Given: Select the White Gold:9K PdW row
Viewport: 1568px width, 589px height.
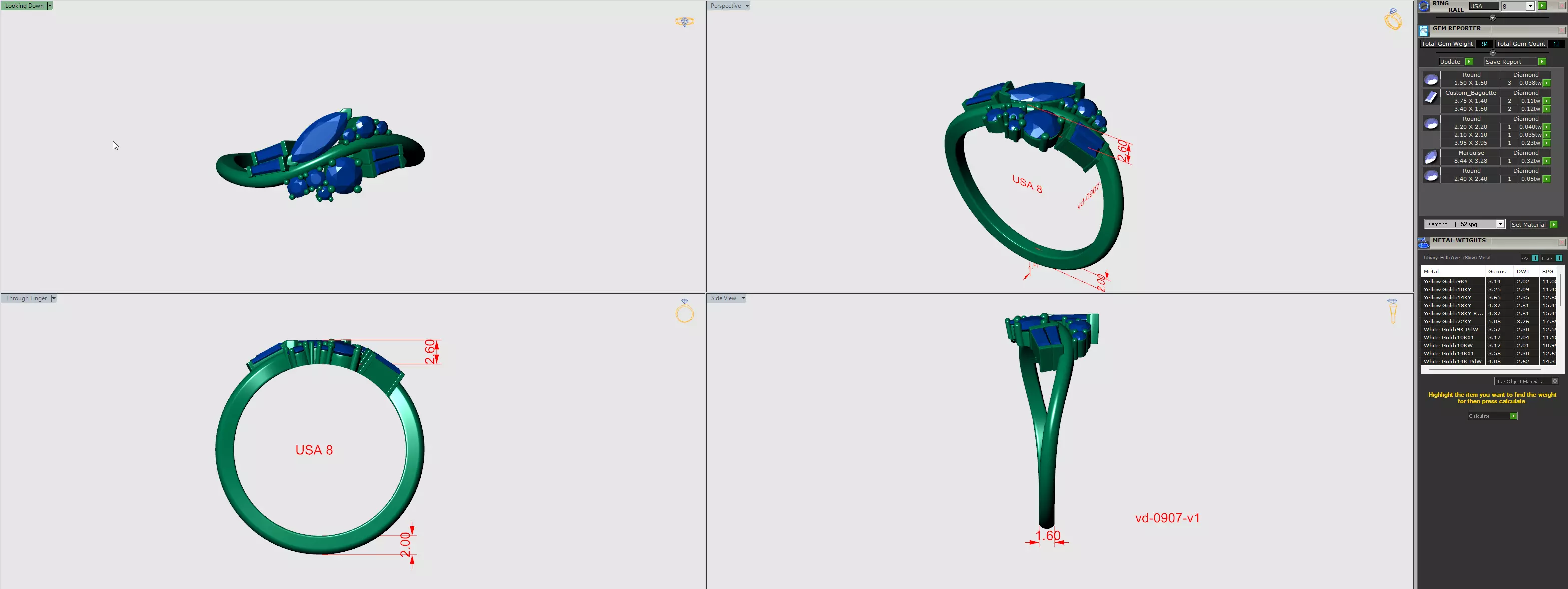Looking at the screenshot, I should tap(1489, 329).
